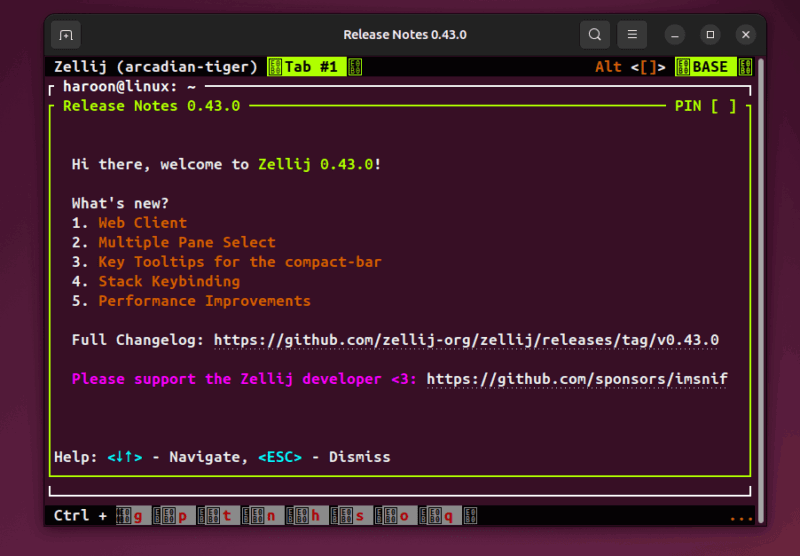Open the hamburger main menu
Viewport: 800px width, 556px height.
pos(632,35)
